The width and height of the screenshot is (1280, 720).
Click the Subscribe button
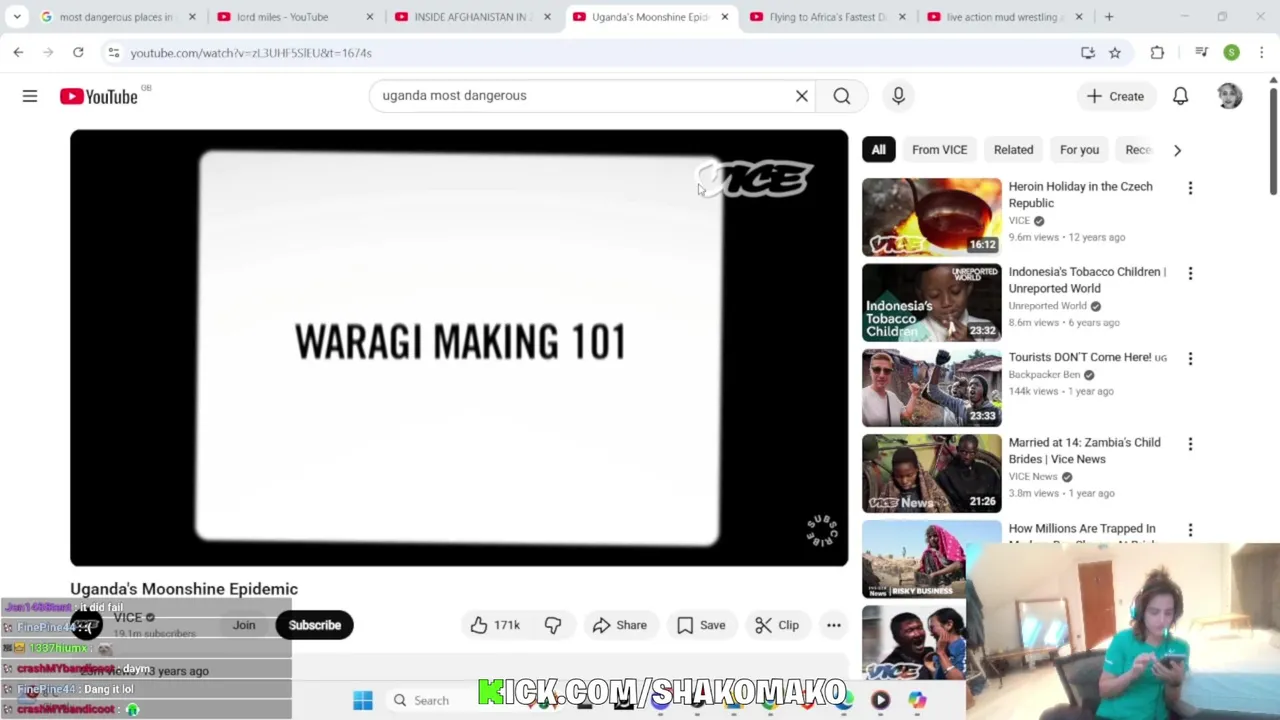(315, 625)
